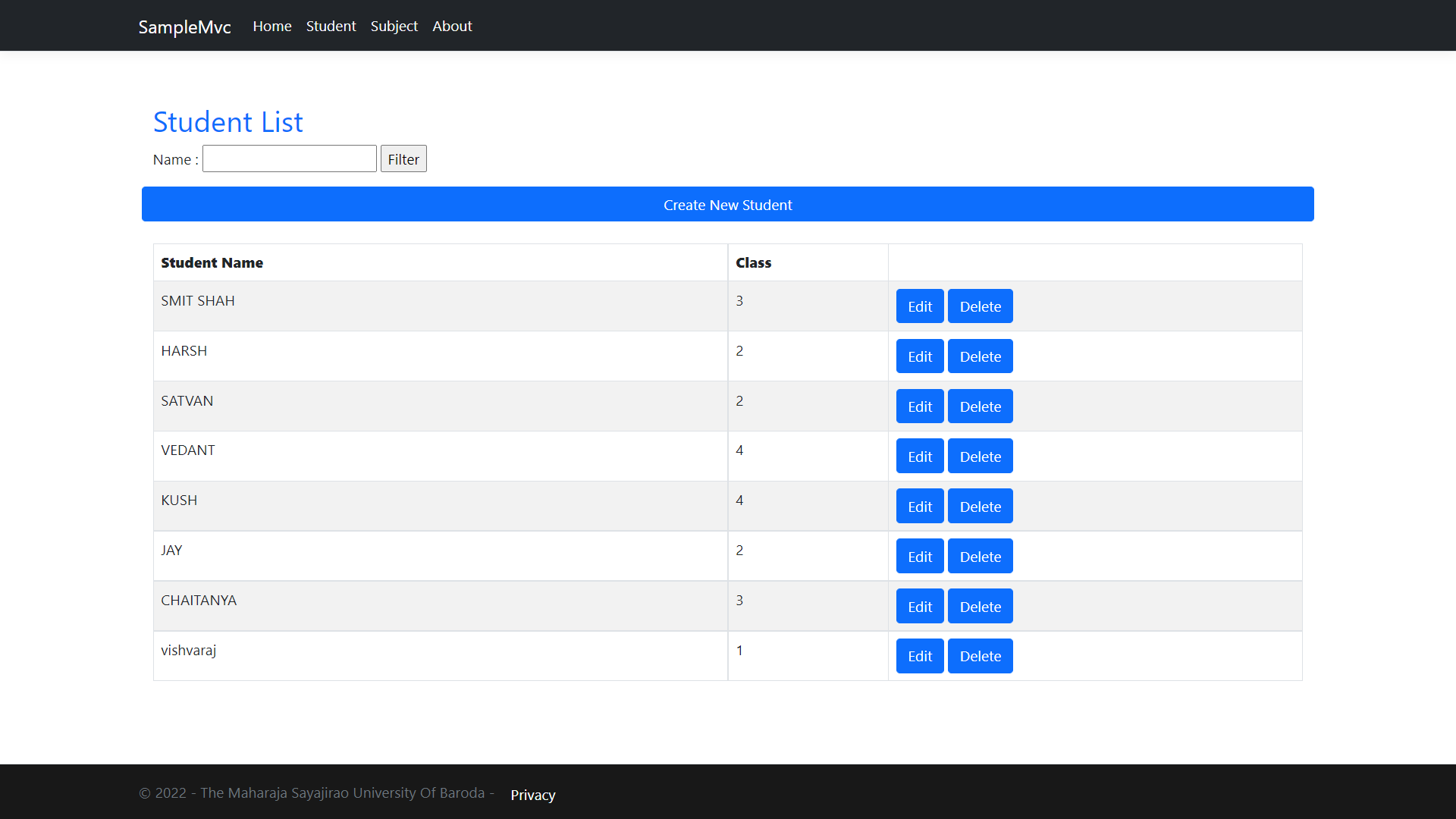1456x819 pixels.
Task: Select the CHAITANYA name cell
Action: coord(441,606)
